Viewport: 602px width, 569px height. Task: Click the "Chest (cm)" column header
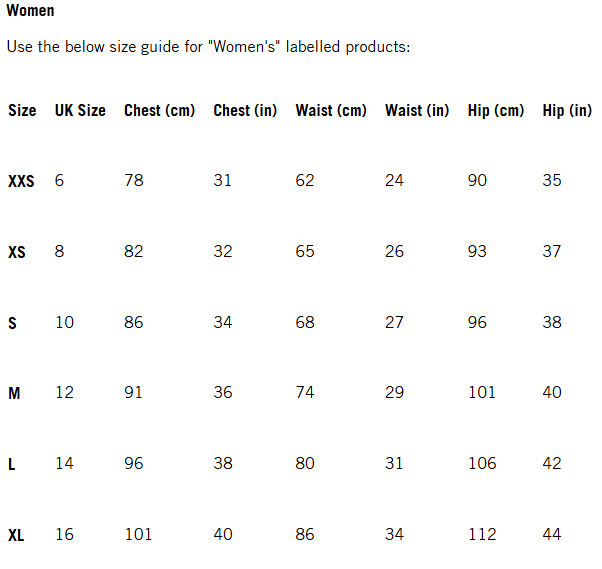pos(160,110)
